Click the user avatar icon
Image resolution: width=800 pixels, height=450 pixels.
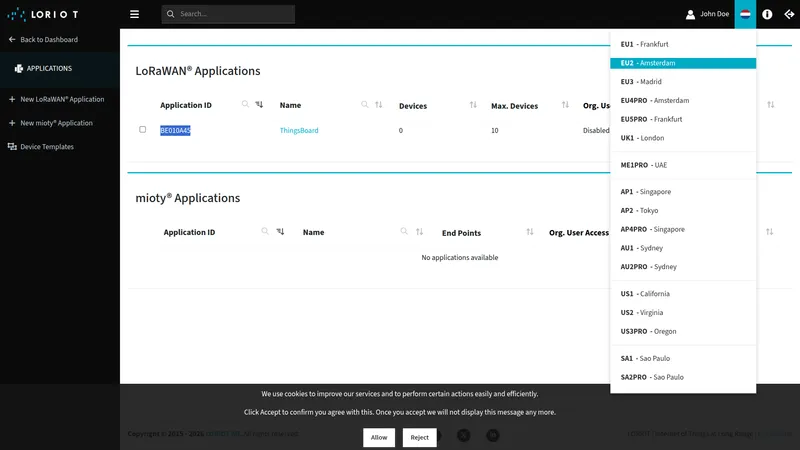(x=690, y=14)
